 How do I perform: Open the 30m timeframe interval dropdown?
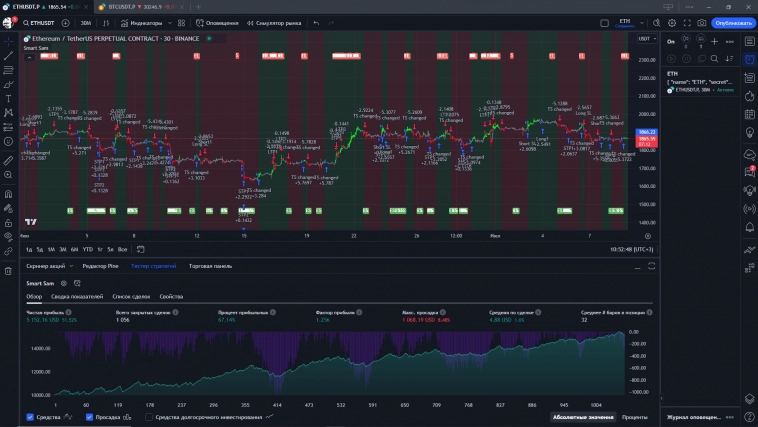pyautogui.click(x=86, y=22)
